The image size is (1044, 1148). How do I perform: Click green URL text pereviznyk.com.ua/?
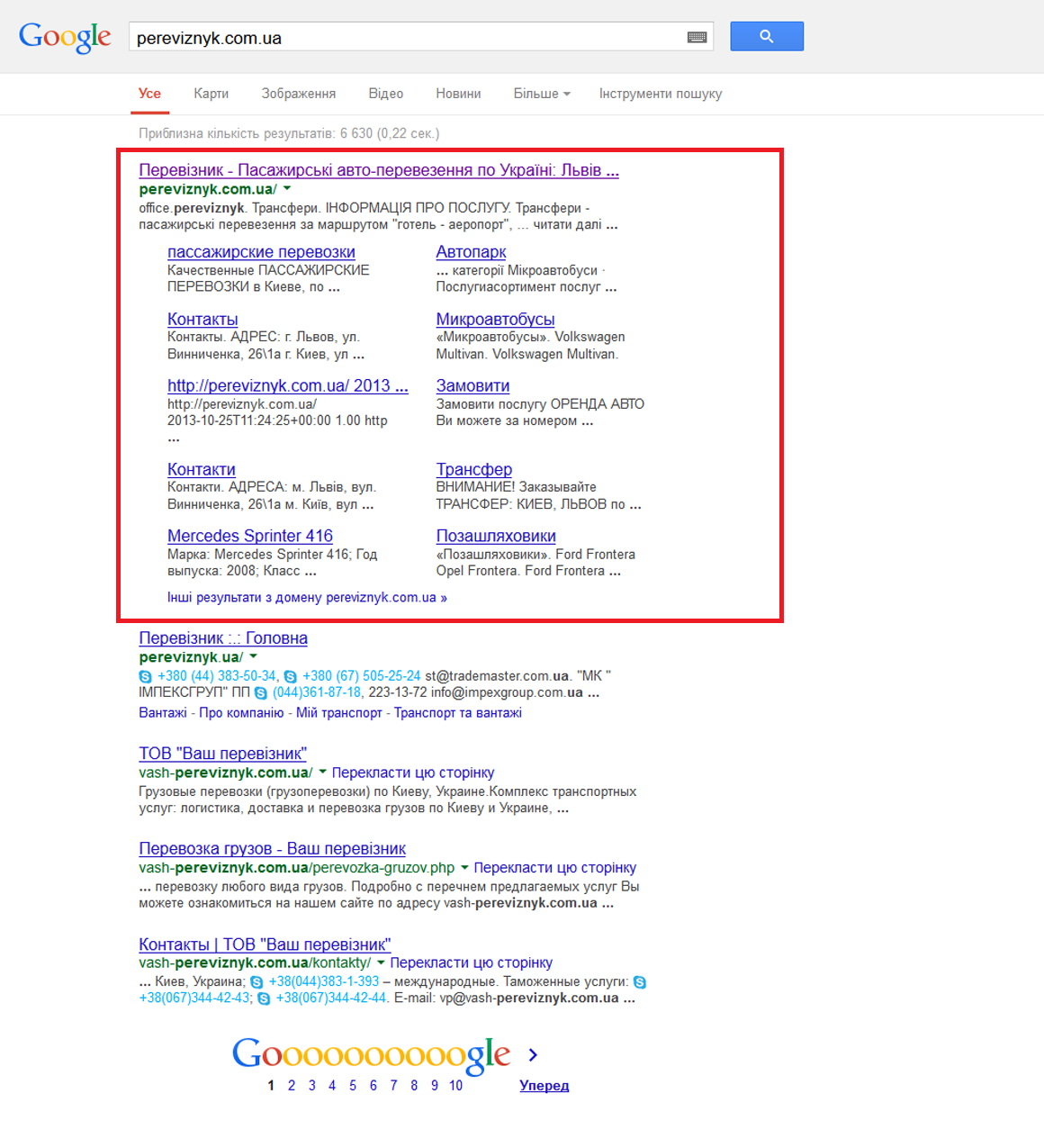click(x=208, y=189)
